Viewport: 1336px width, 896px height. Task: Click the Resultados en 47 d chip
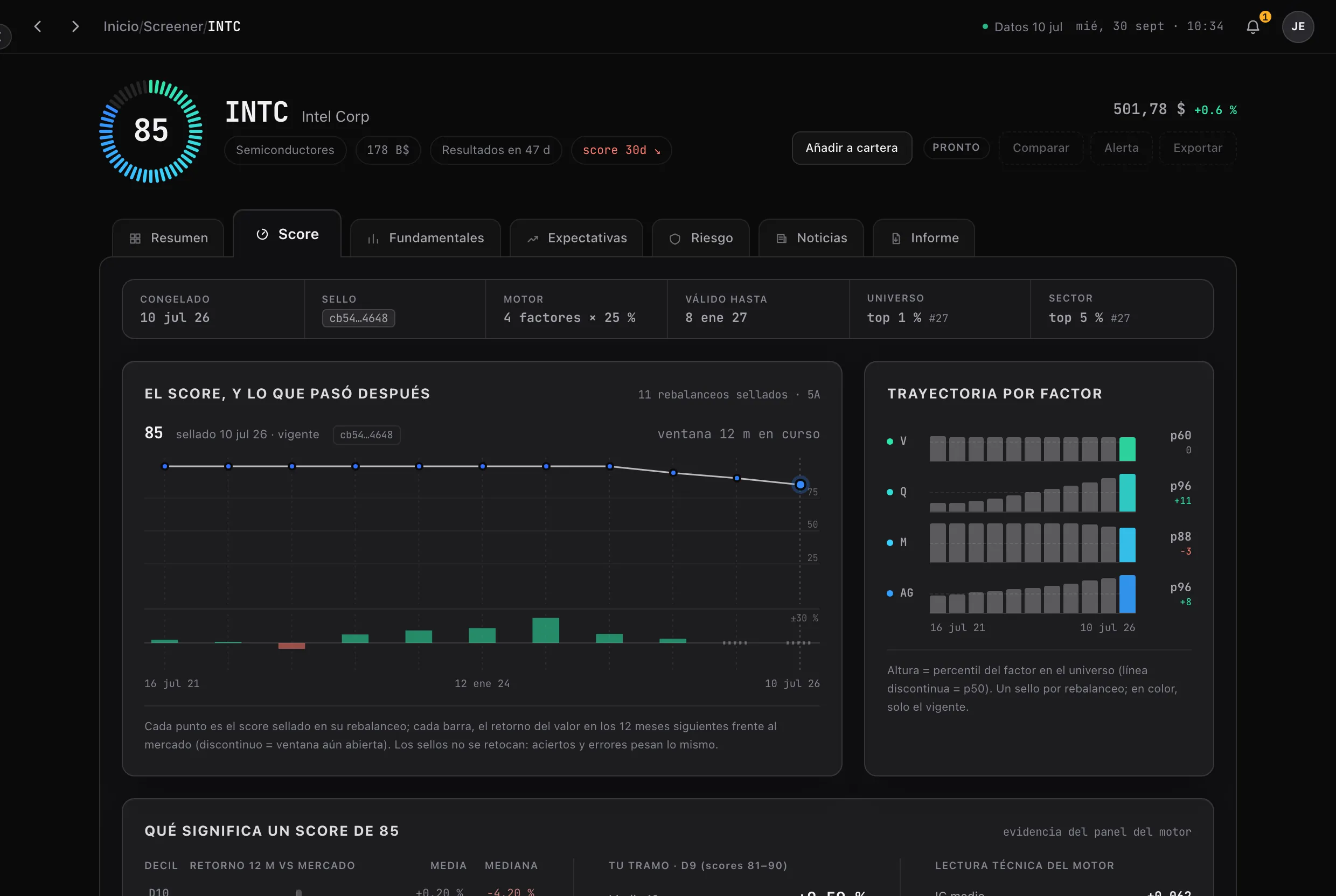pyautogui.click(x=496, y=150)
